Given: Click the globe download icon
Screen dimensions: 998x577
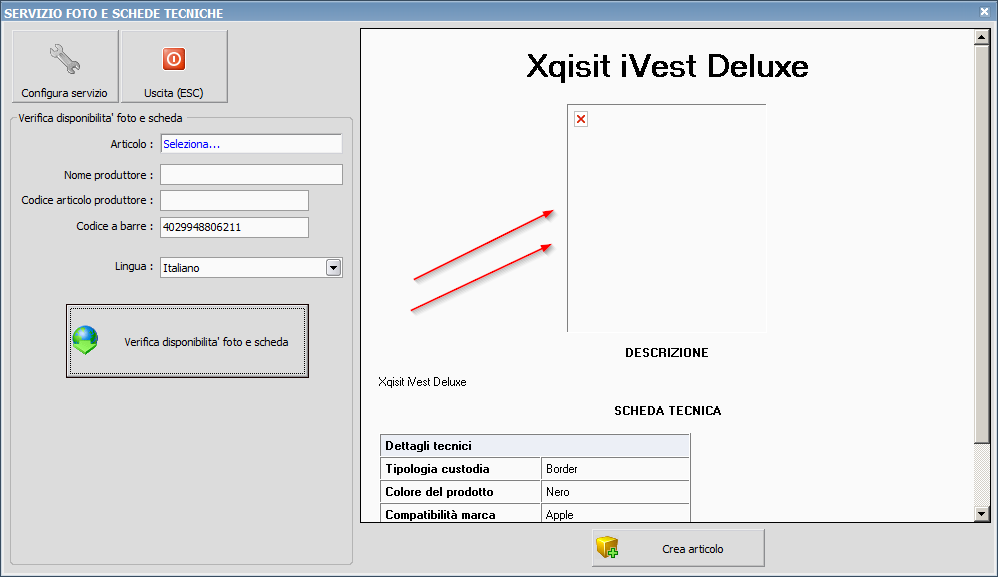Looking at the screenshot, I should [85, 340].
